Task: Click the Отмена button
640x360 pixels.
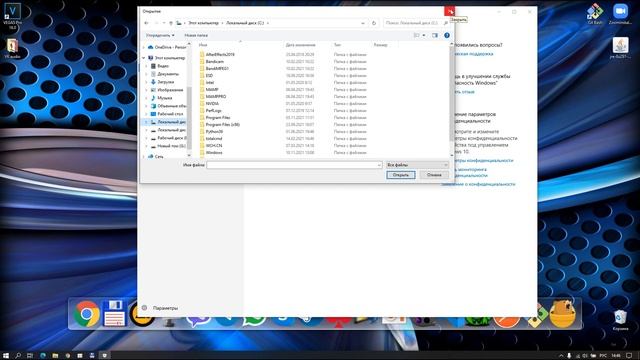Action: [434, 175]
